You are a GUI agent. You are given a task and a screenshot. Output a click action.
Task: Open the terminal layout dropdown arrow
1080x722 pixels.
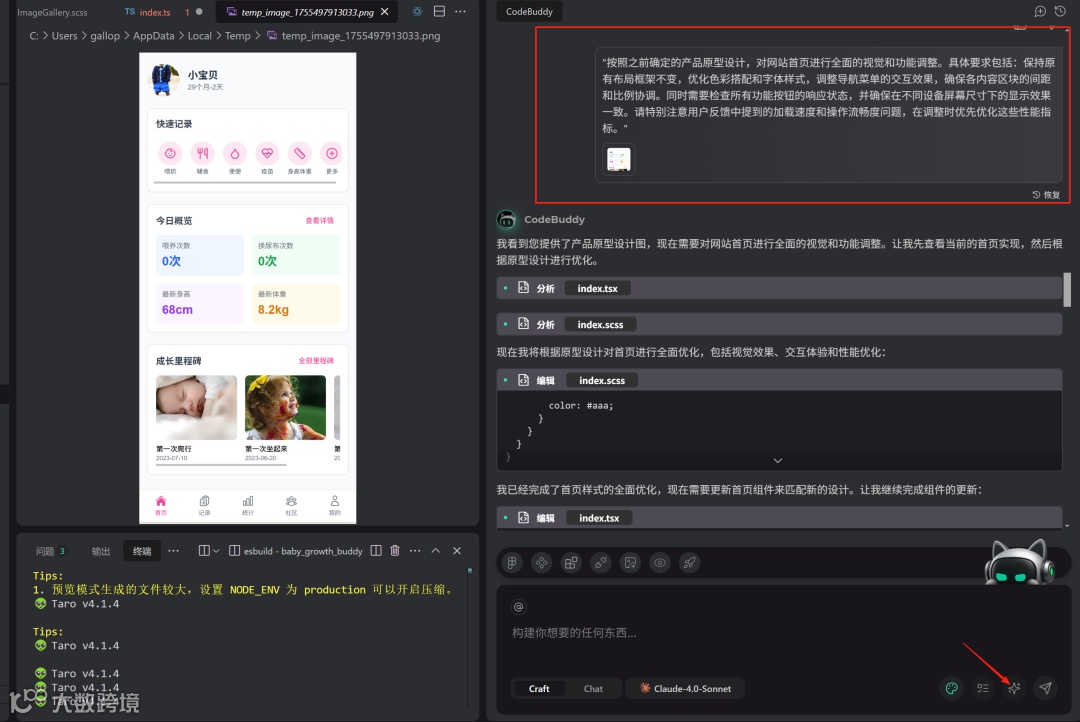tap(216, 551)
